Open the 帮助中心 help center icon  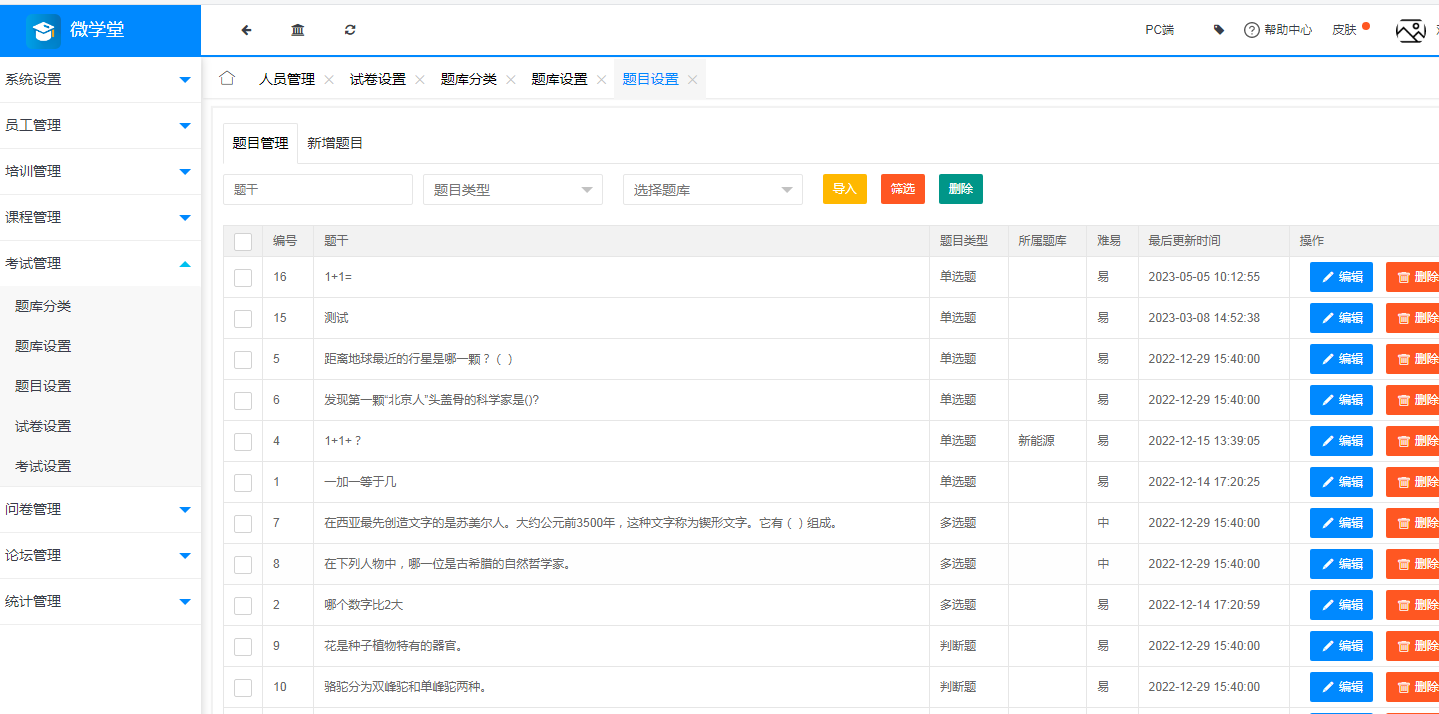coord(1252,30)
